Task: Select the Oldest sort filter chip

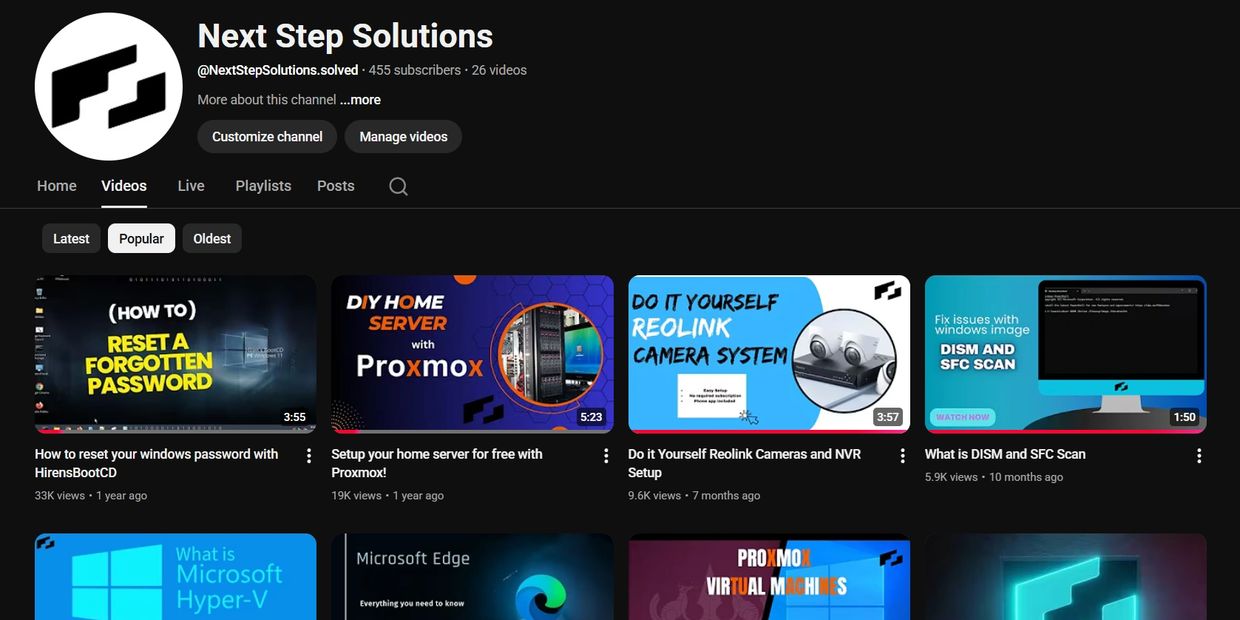Action: pos(212,239)
